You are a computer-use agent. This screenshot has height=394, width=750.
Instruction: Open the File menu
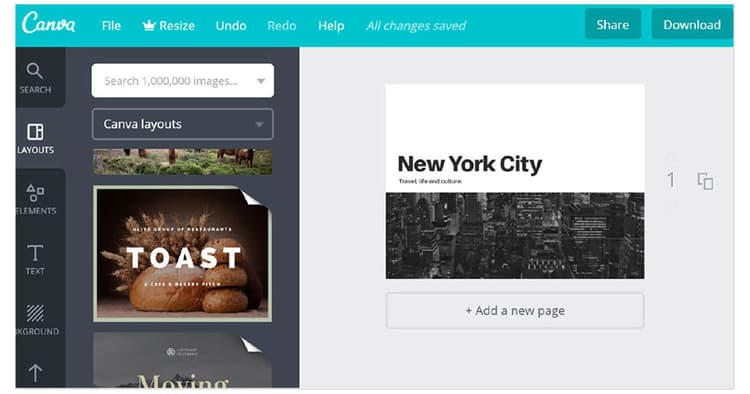[x=111, y=26]
